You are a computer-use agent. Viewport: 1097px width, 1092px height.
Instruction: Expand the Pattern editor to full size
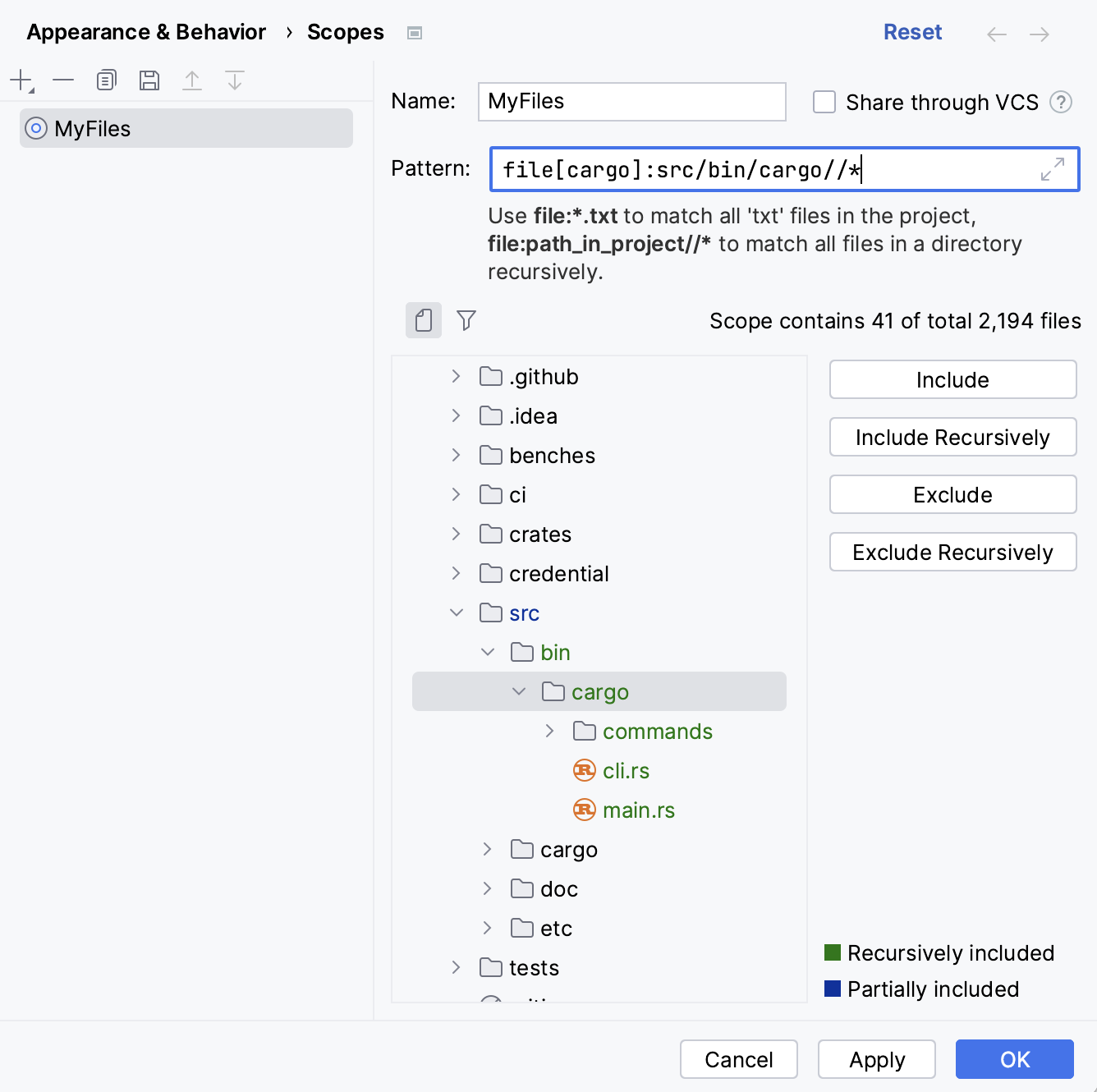pos(1052,169)
